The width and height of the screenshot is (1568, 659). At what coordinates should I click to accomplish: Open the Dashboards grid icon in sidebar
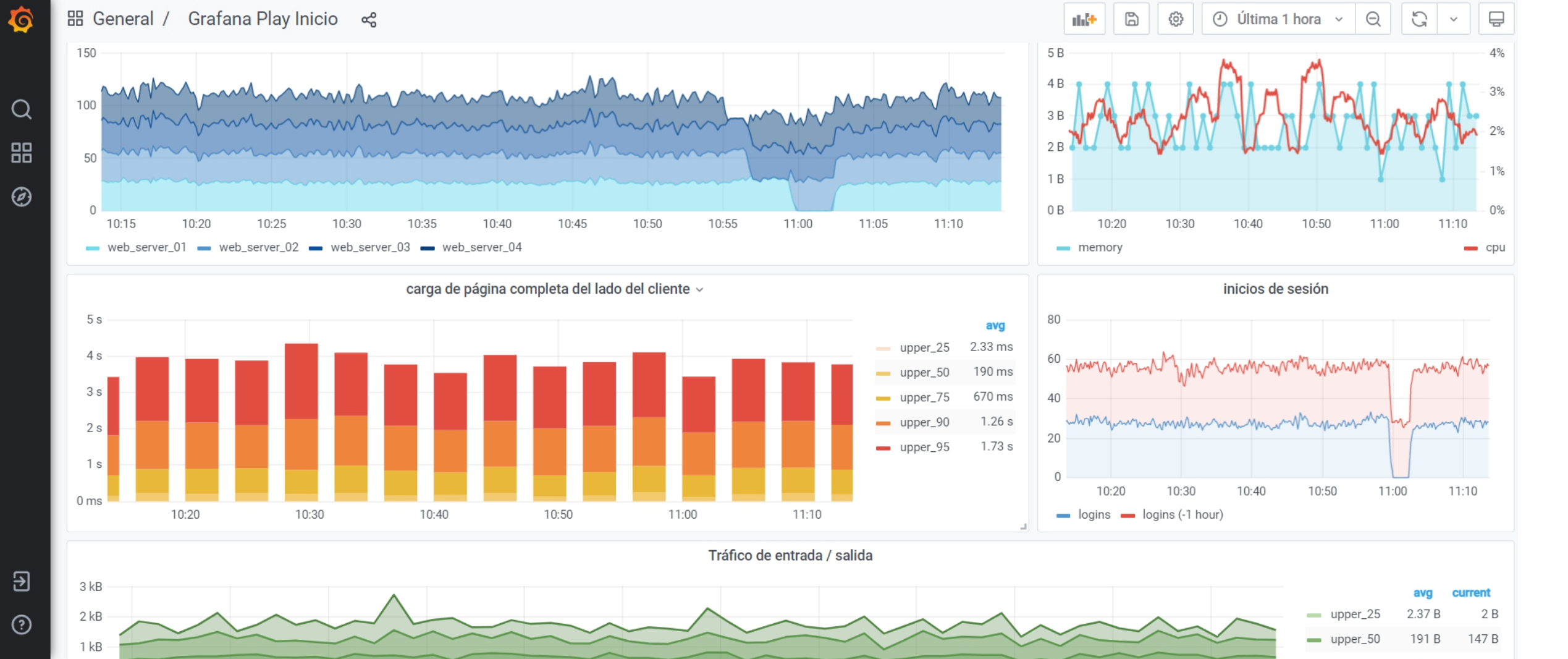(x=22, y=153)
